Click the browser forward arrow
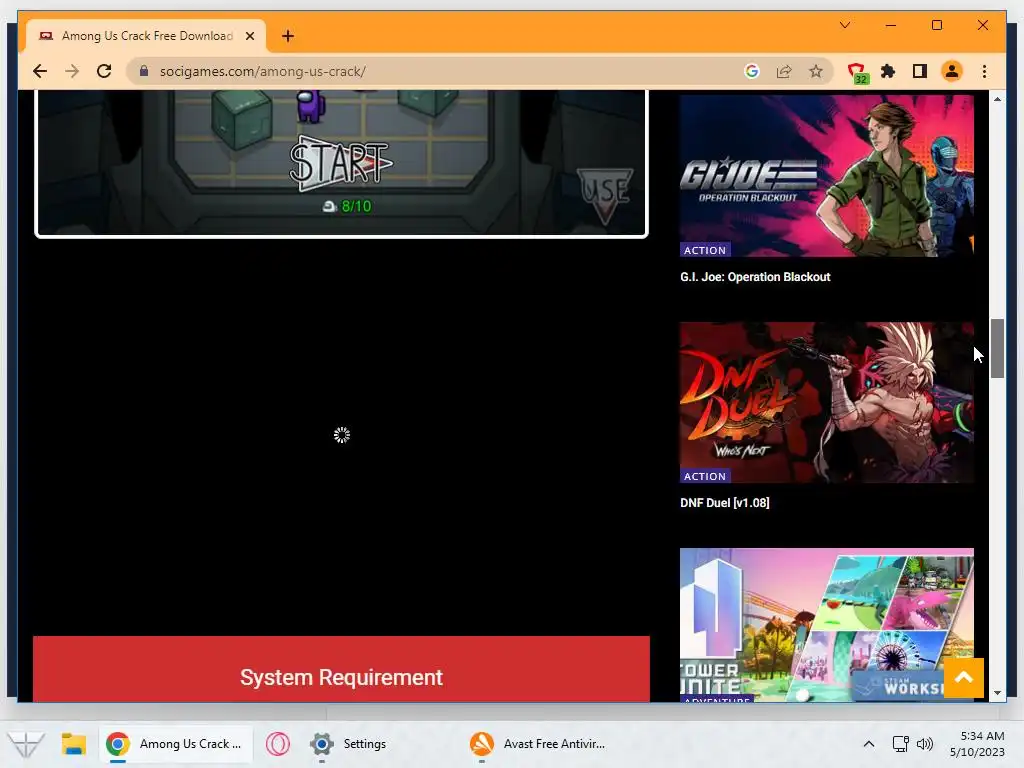 pyautogui.click(x=72, y=71)
